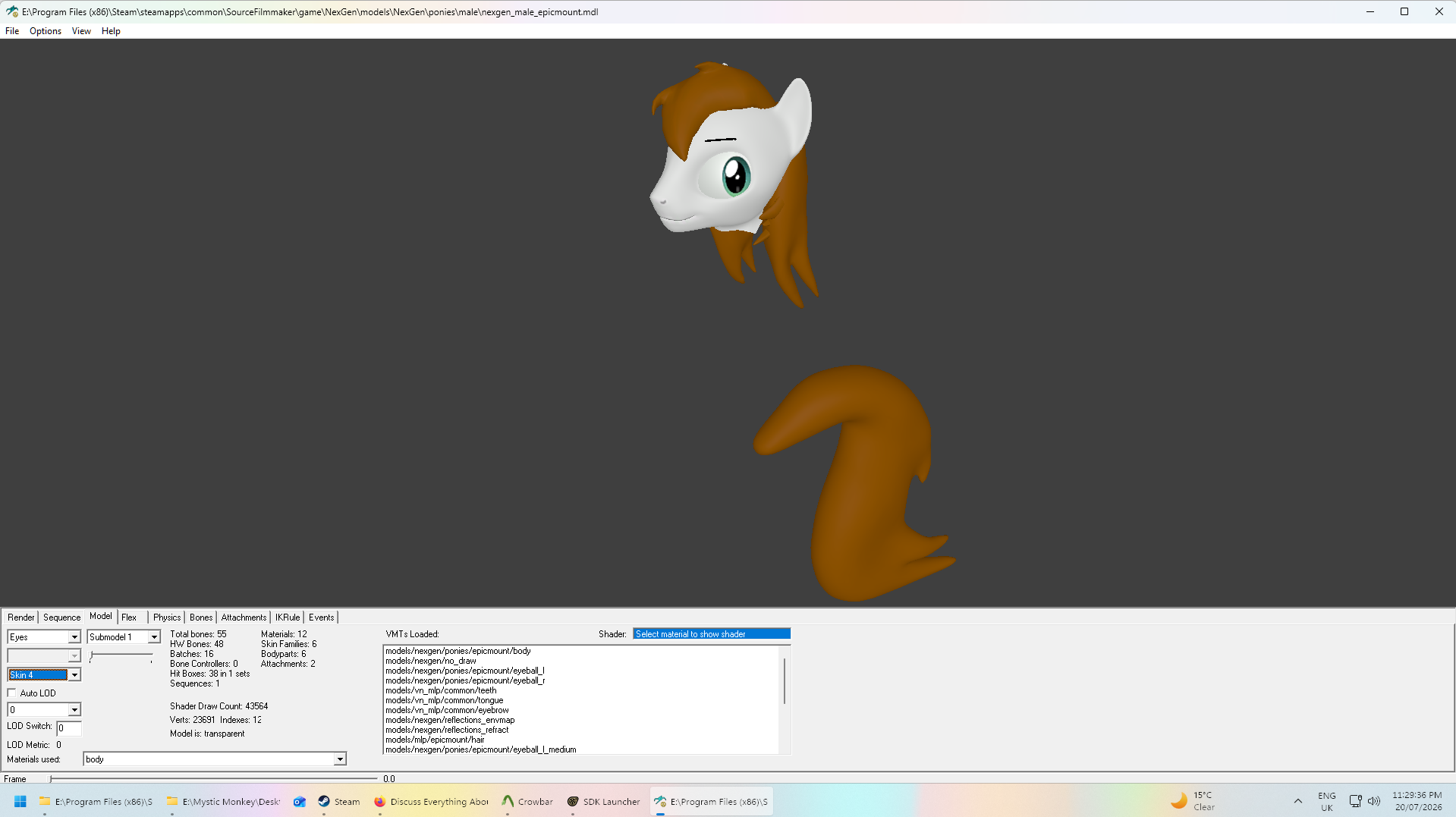
Task: Open the File menu
Action: [x=12, y=31]
